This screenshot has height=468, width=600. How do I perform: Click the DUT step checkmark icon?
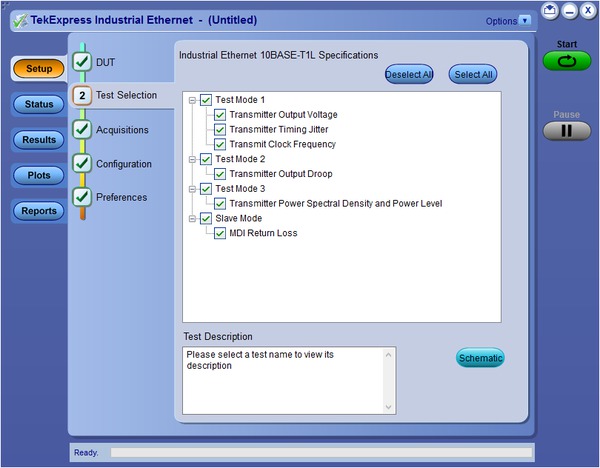(82, 62)
